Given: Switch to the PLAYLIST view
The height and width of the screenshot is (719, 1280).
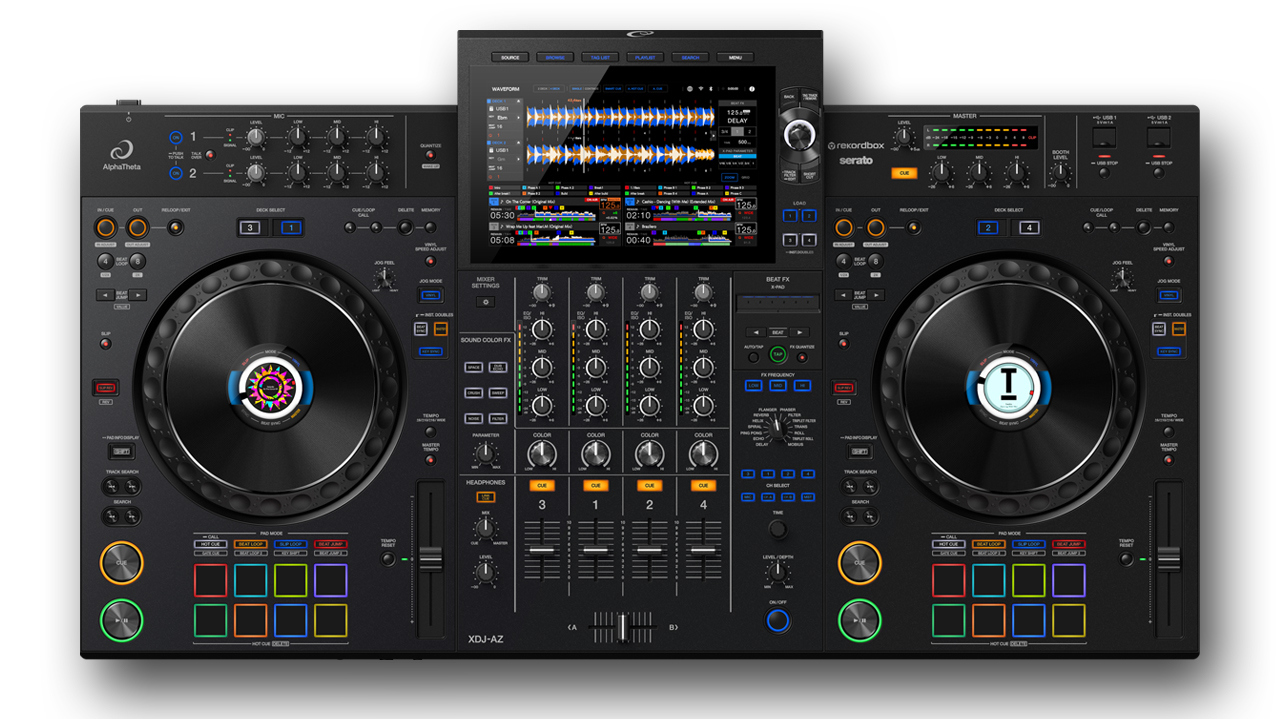Looking at the screenshot, I should [x=645, y=58].
